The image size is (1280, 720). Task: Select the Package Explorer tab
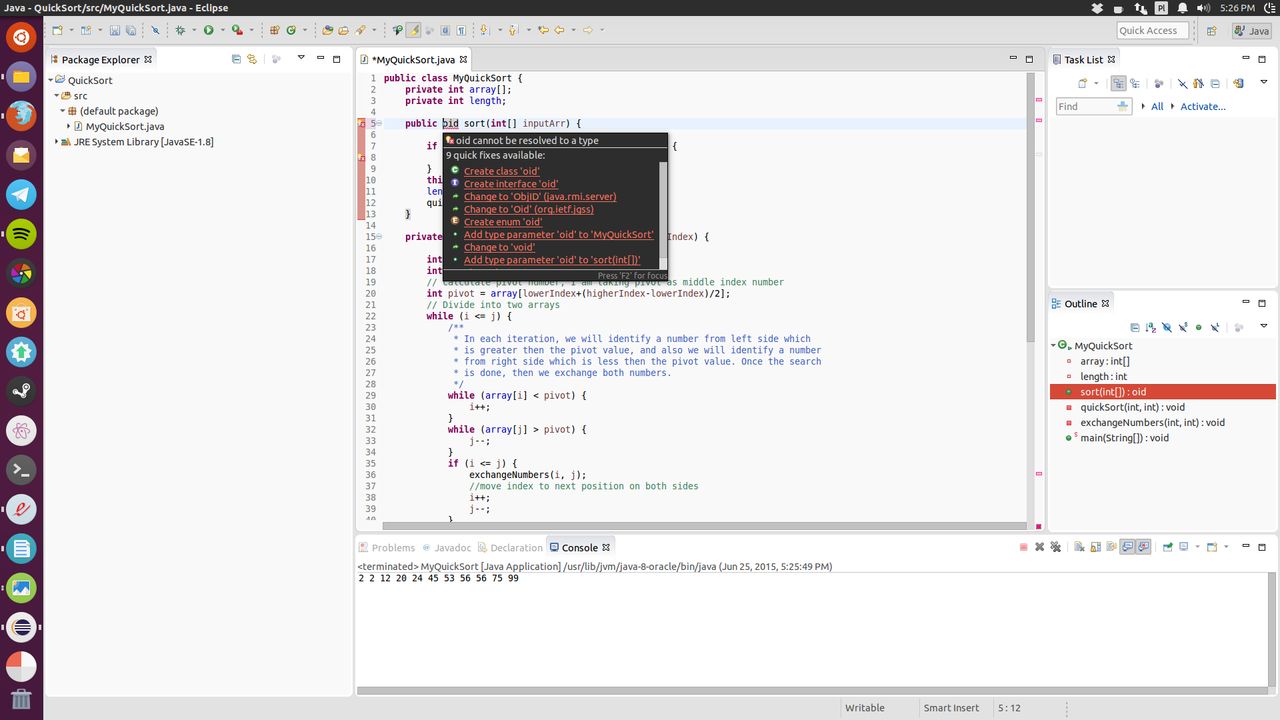coord(100,60)
